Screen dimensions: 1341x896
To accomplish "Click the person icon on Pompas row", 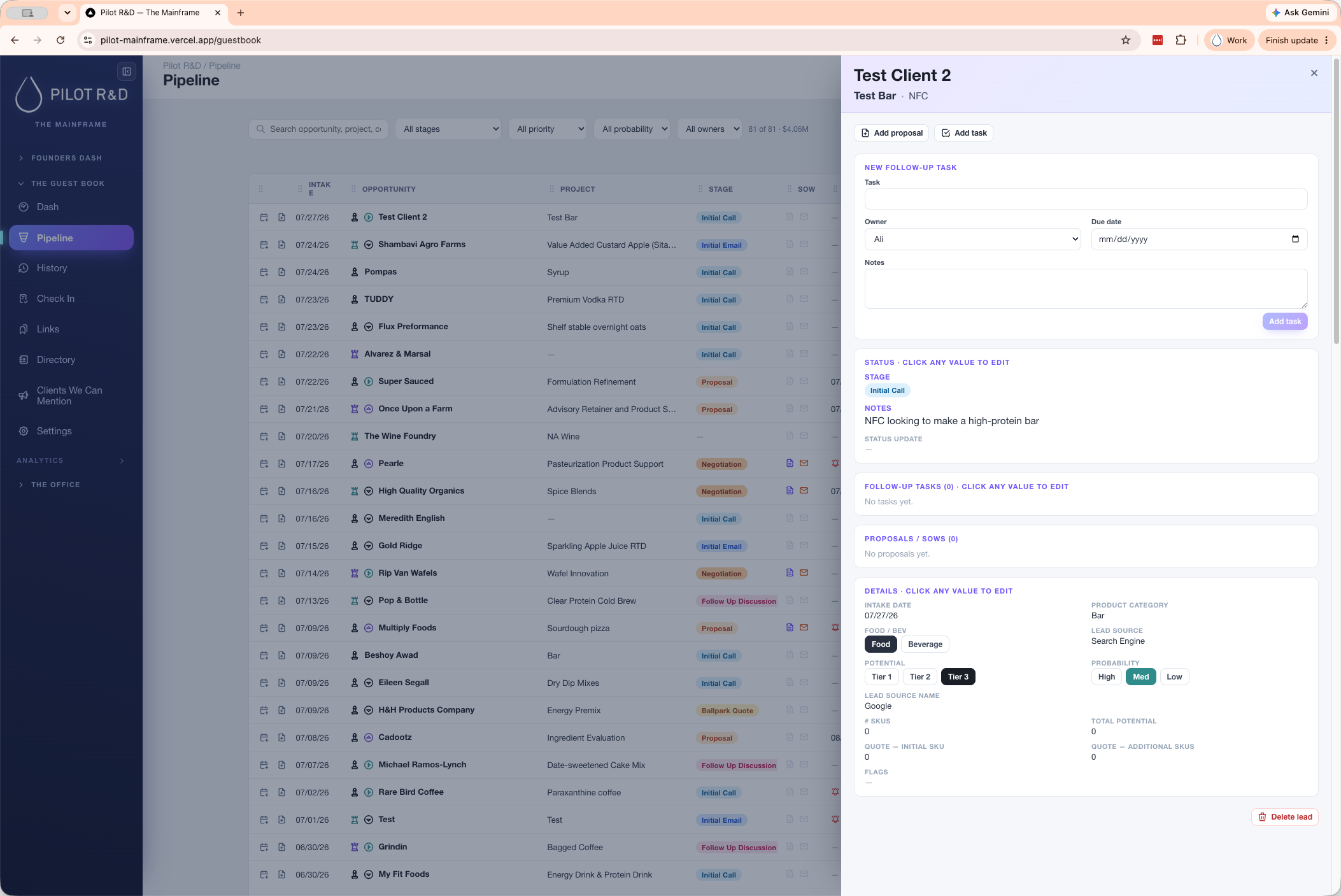I will click(x=355, y=273).
